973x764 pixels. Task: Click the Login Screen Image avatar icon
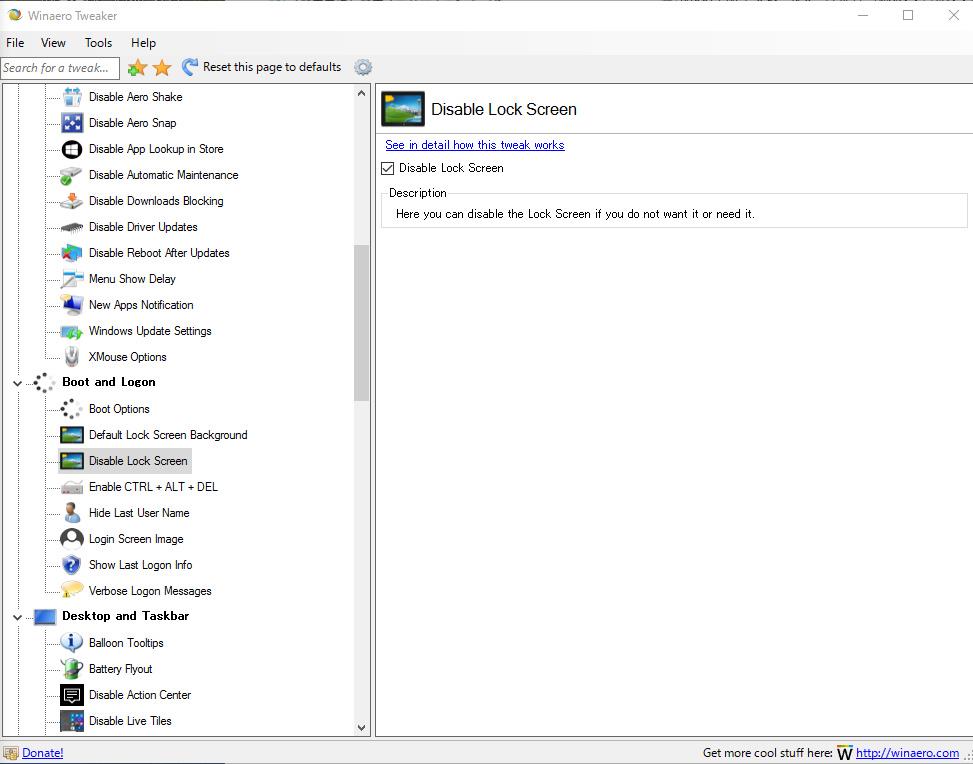pyautogui.click(x=72, y=539)
